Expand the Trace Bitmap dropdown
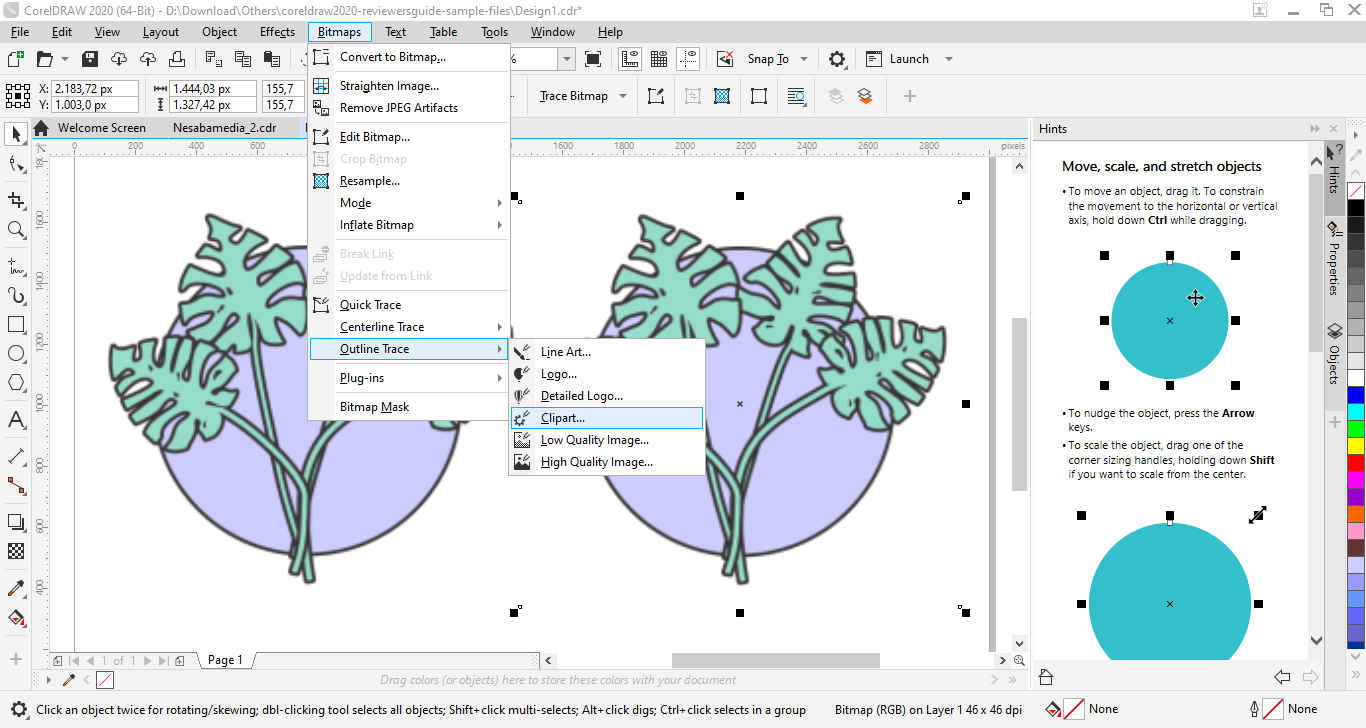This screenshot has width=1366, height=728. click(x=623, y=96)
